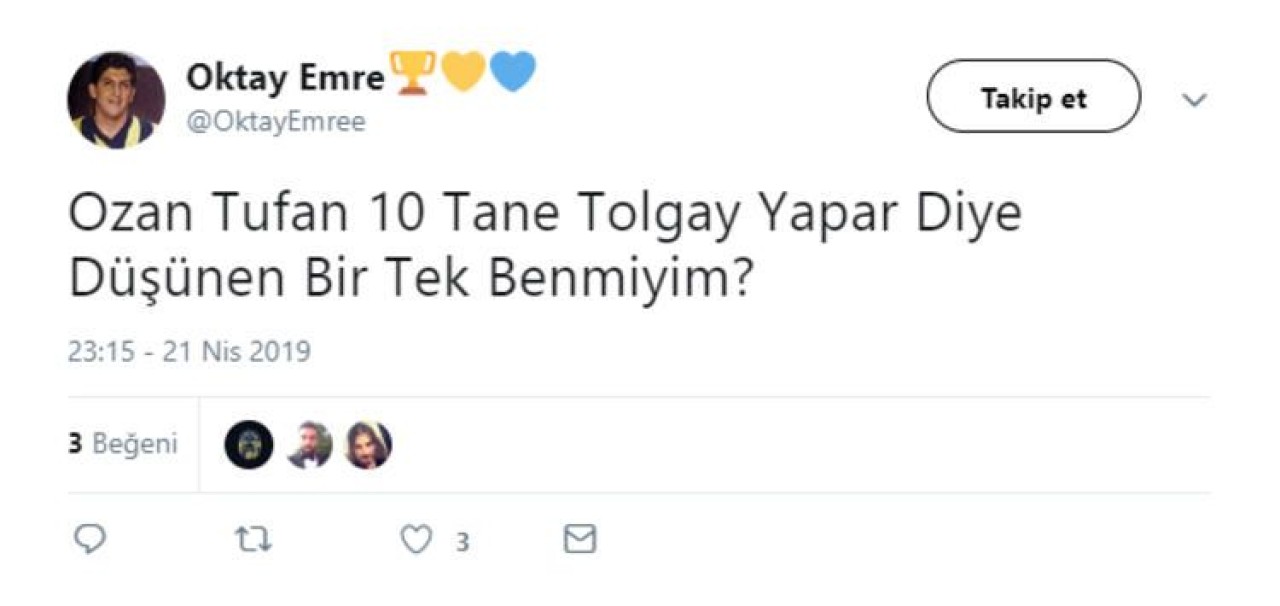
Task: Expand the chevron menu next to Takip et
Action: click(1194, 100)
